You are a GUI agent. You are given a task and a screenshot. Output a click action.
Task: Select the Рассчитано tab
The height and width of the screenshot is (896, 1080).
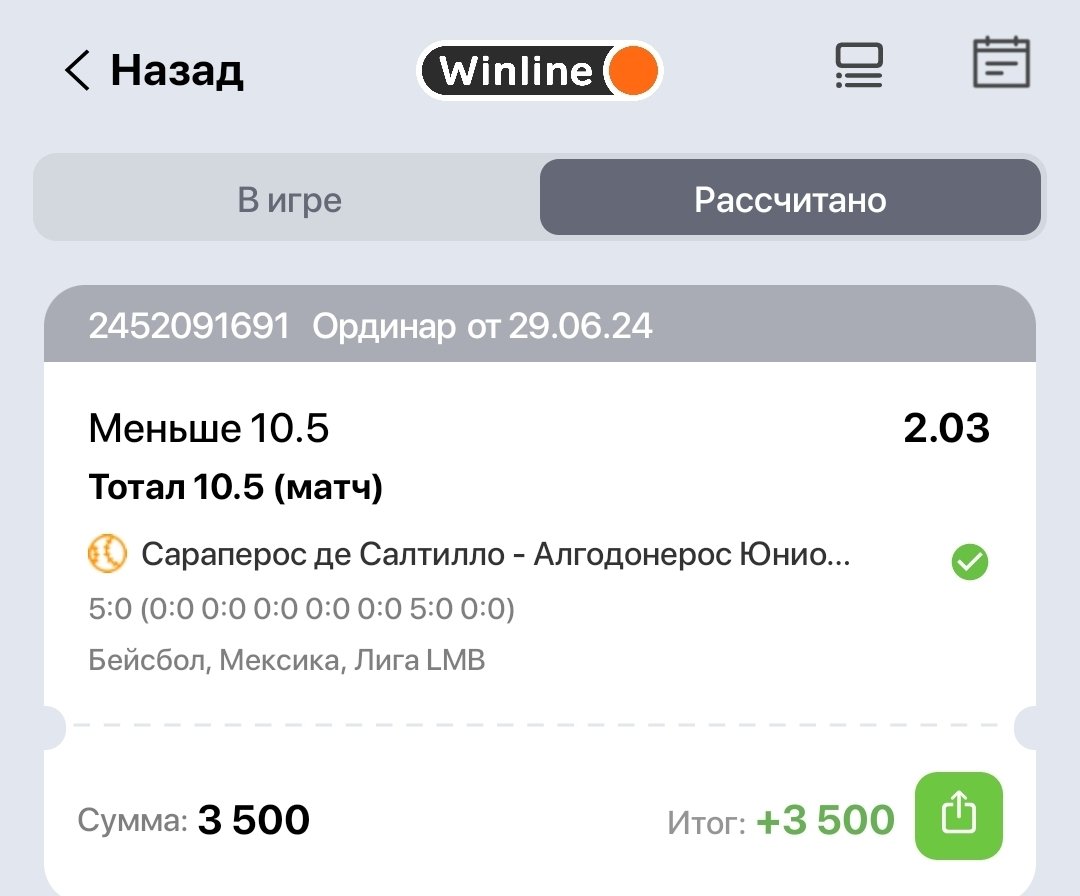[x=790, y=200]
